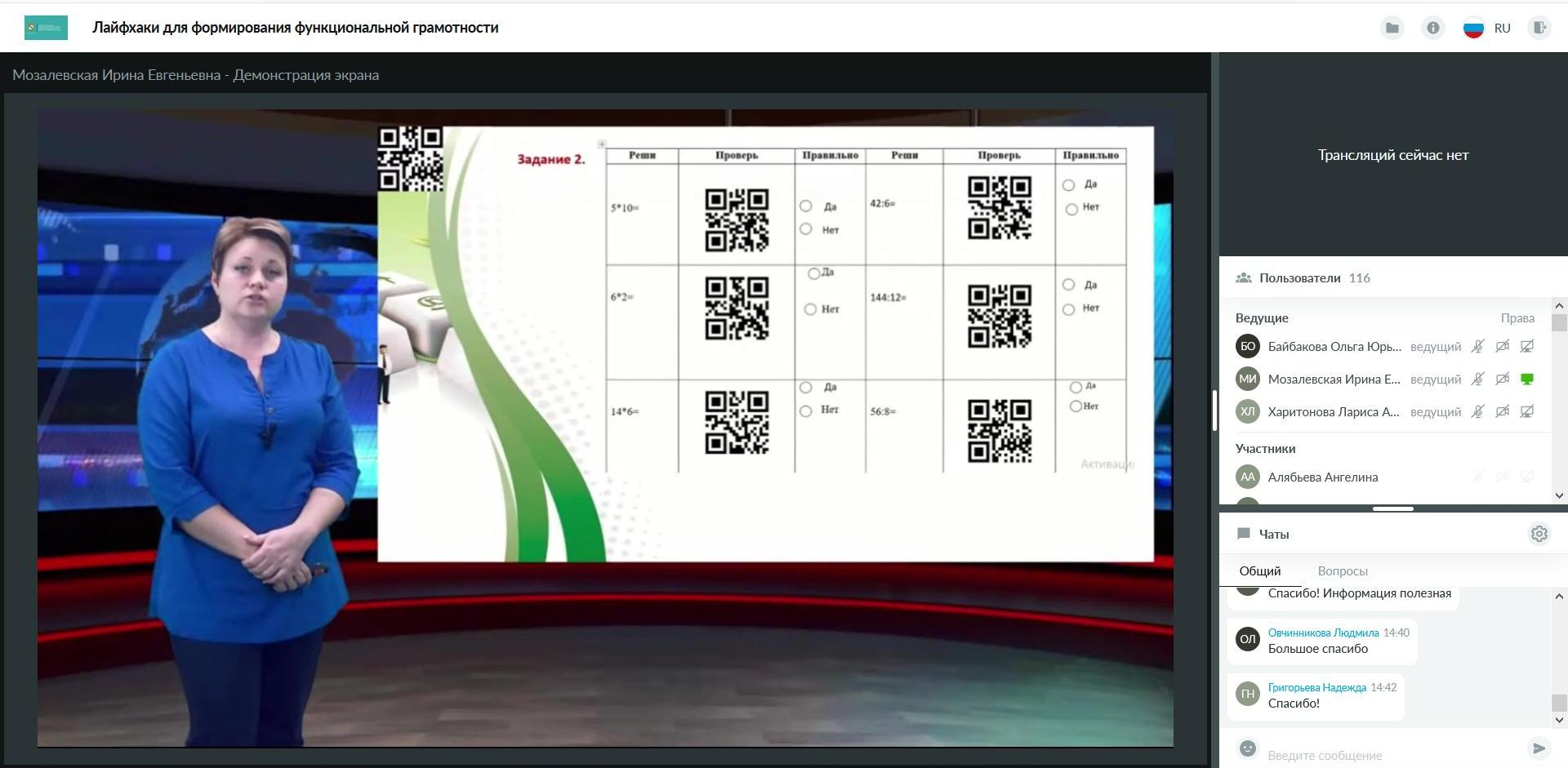The height and width of the screenshot is (768, 1568).
Task: Toggle camera for Байбакова Ольга
Action: point(1502,347)
